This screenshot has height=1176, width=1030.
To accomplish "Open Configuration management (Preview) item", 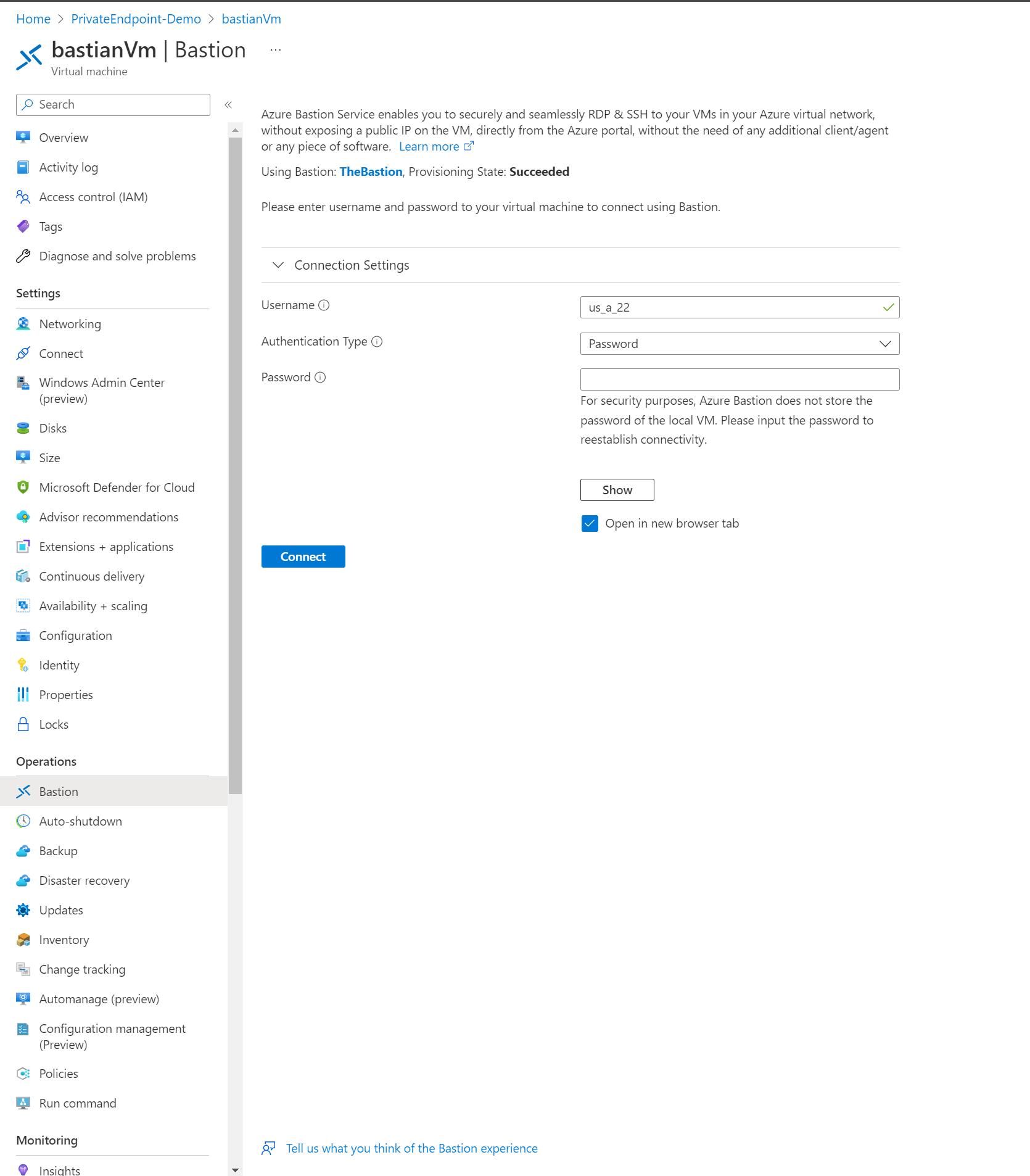I will pos(113,1037).
